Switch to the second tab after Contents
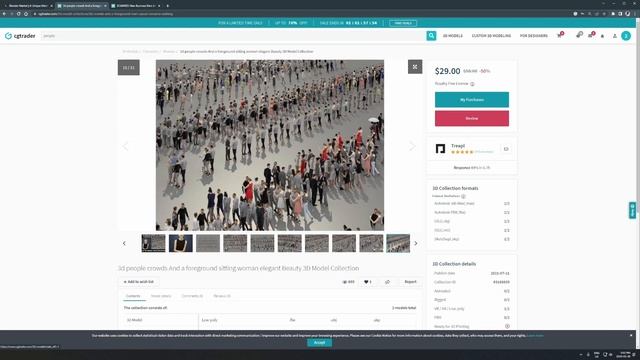Screen dimensions: 640x360 pyautogui.click(x=161, y=296)
